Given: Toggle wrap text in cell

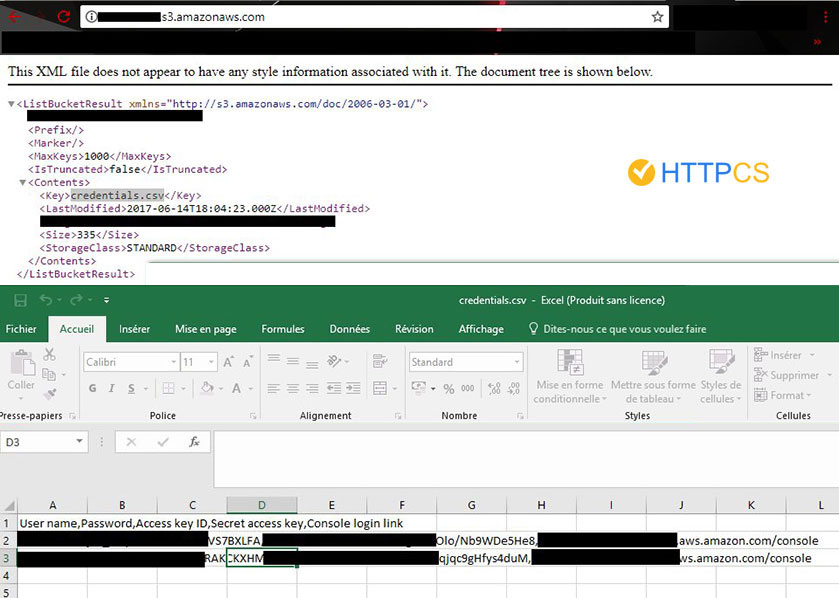Looking at the screenshot, I should click(x=380, y=361).
